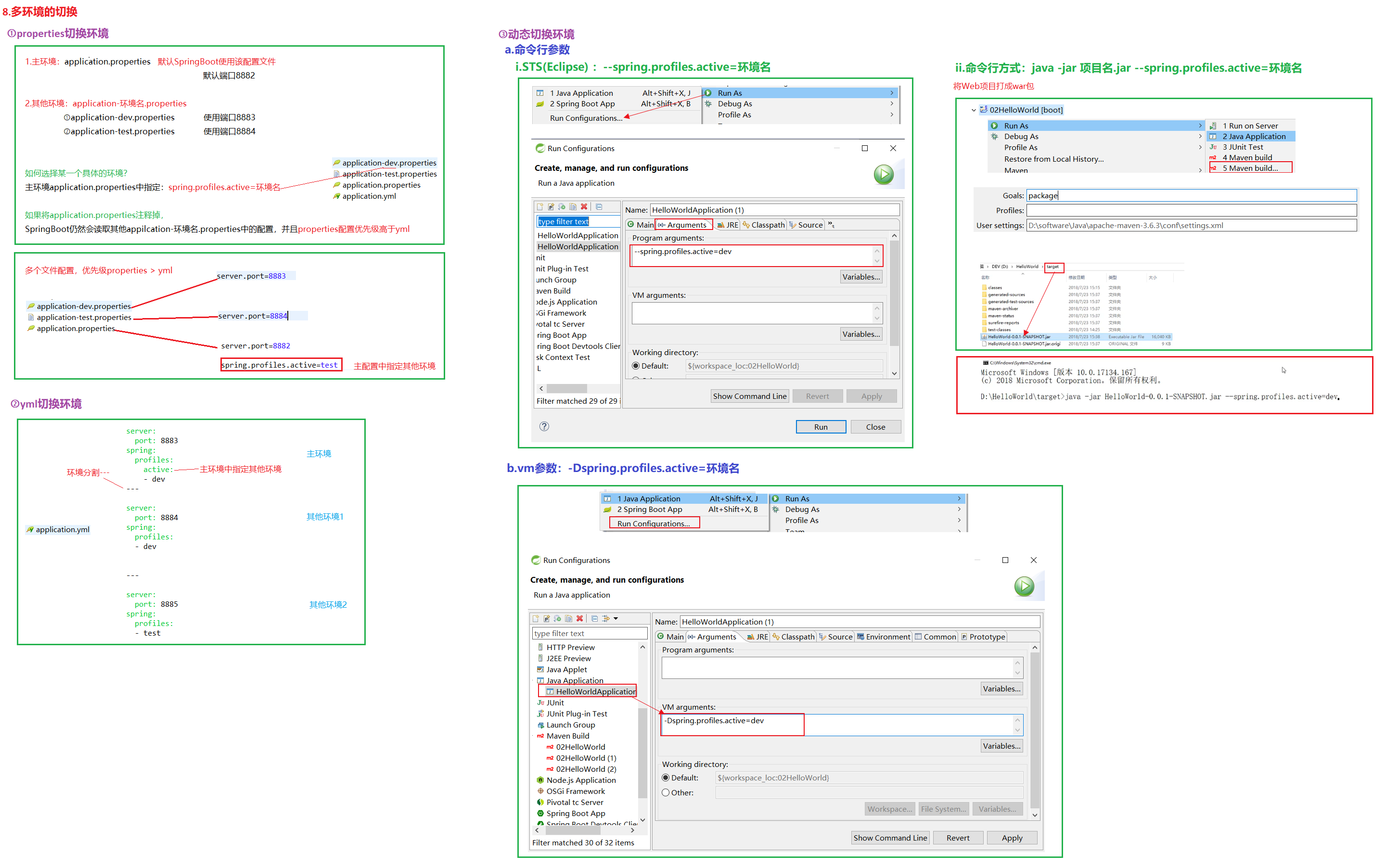The width and height of the screenshot is (1386, 868).
Task: Choose the '5 Maven build...' menu entry
Action: coord(1249,167)
